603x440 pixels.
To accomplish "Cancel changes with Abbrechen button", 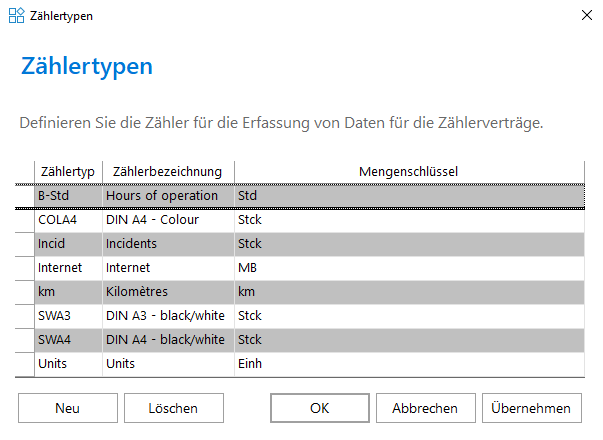I will [425, 408].
